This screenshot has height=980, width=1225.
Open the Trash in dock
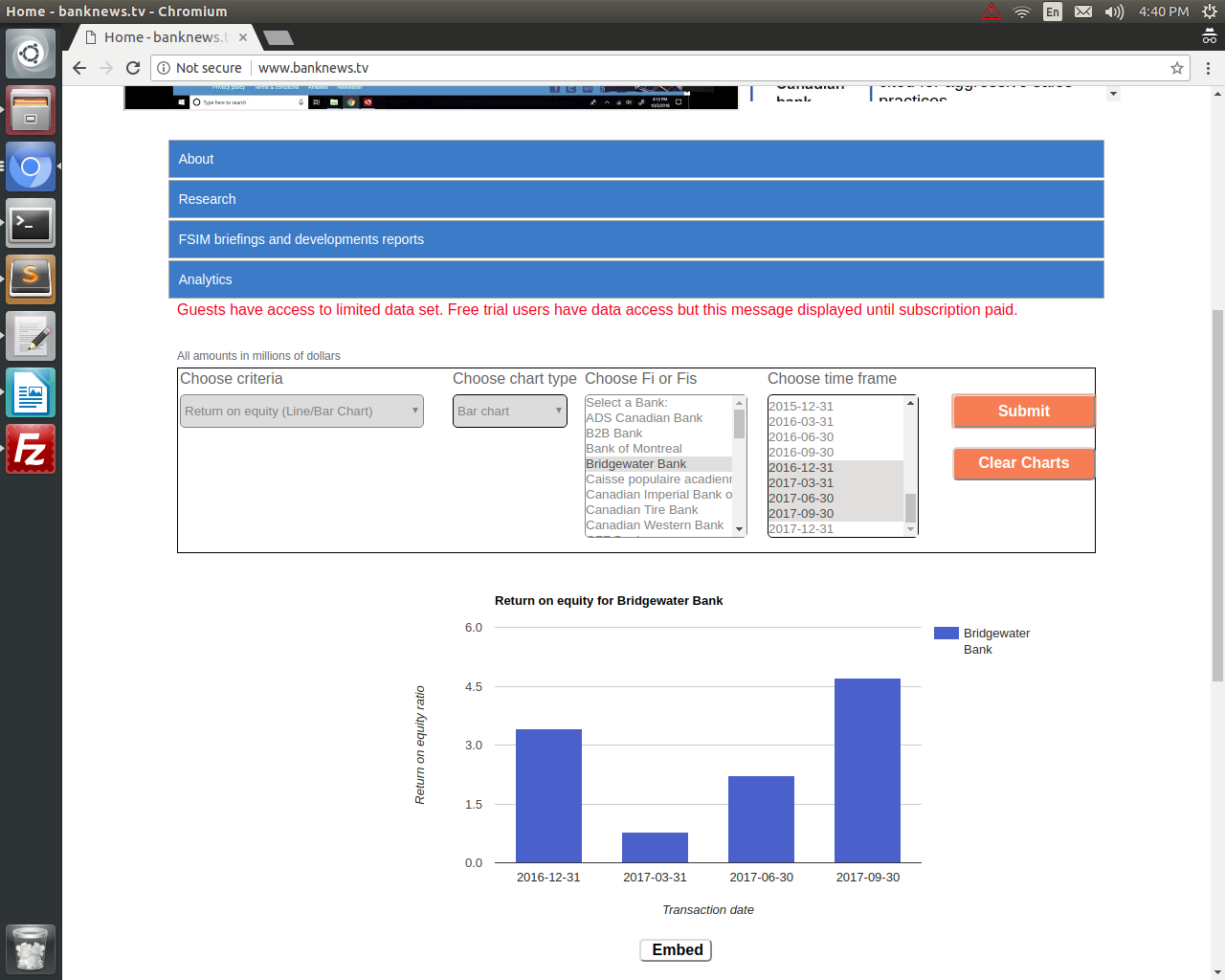pyautogui.click(x=31, y=948)
